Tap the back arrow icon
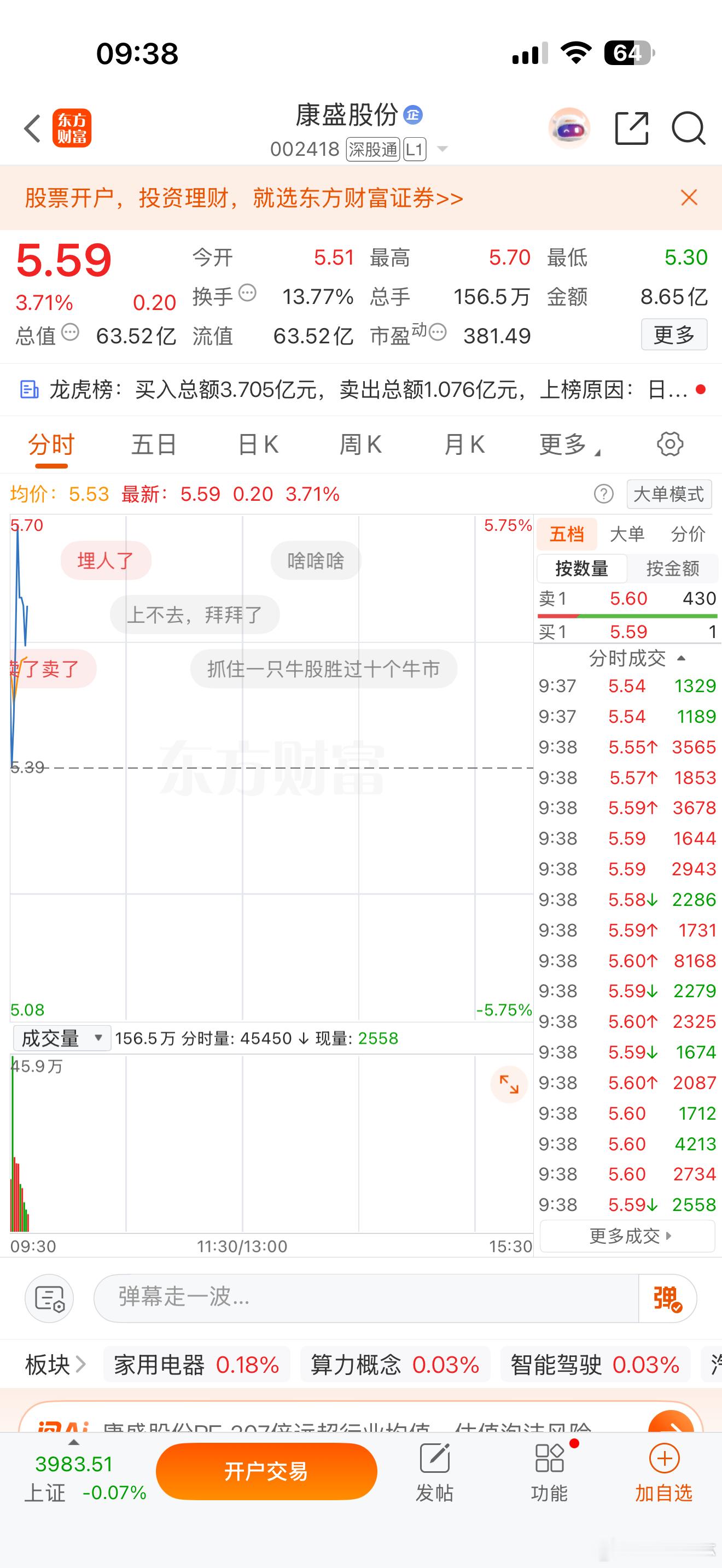 pyautogui.click(x=32, y=128)
